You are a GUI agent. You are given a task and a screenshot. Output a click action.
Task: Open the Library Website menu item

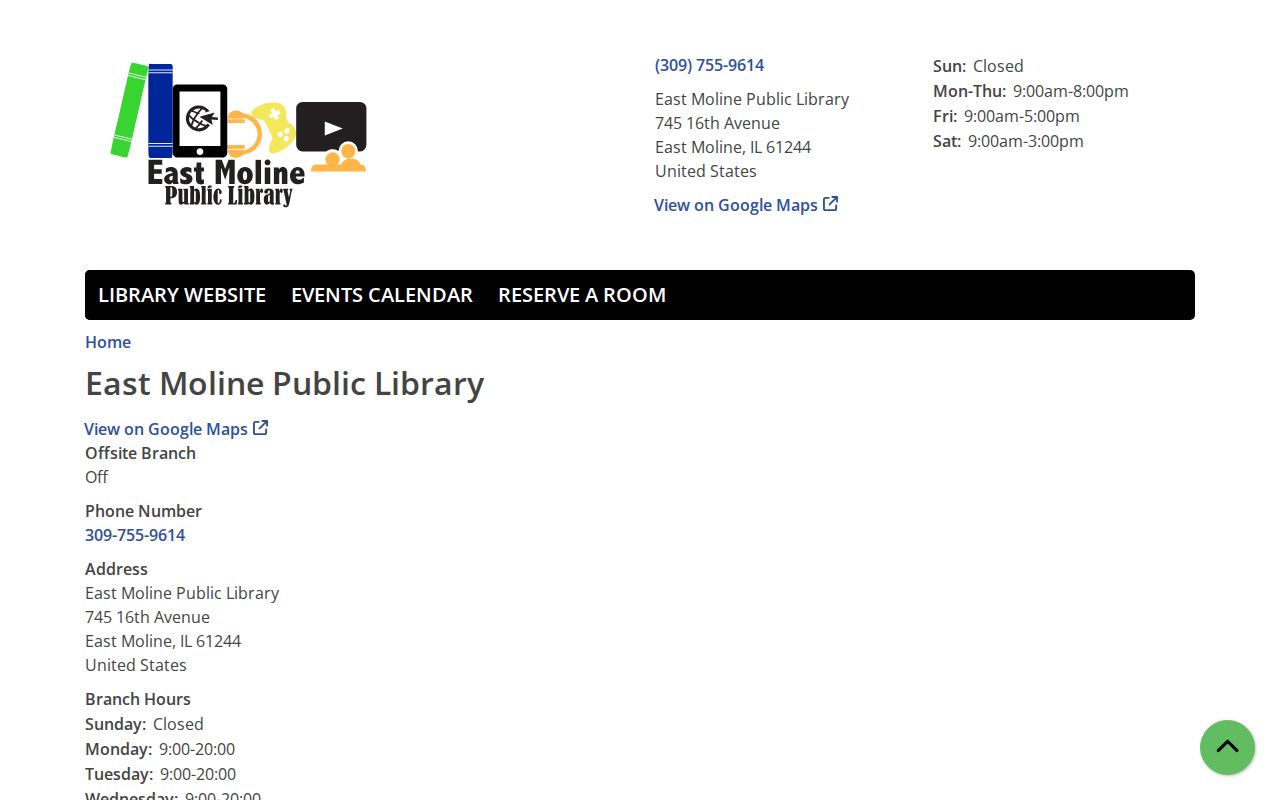[x=182, y=295]
